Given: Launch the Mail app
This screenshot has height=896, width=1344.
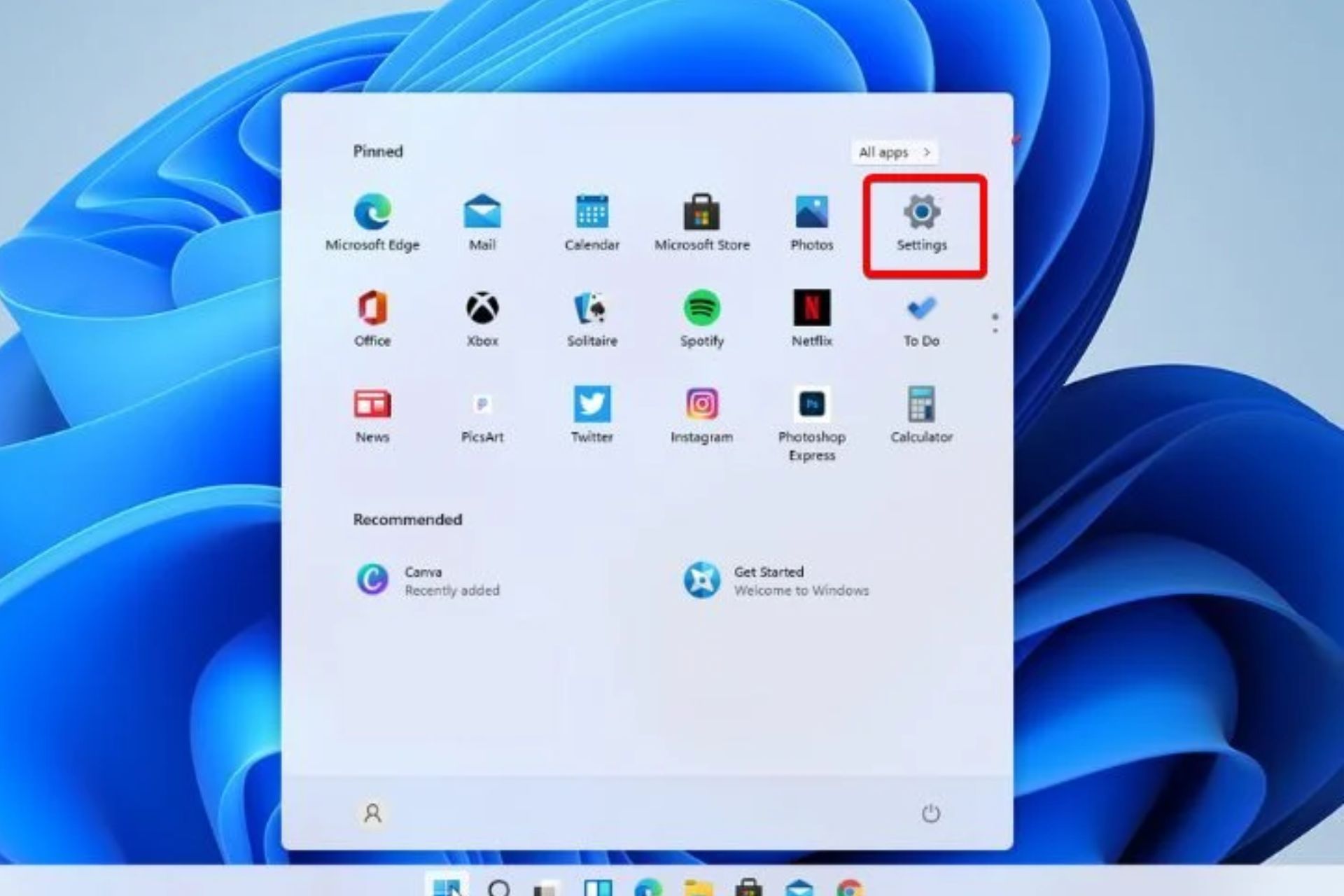Looking at the screenshot, I should point(482,223).
